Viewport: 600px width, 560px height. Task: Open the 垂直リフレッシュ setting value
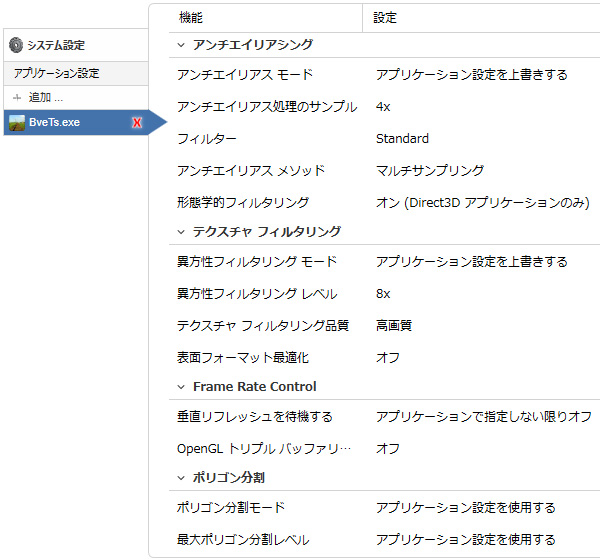pyautogui.click(x=484, y=417)
